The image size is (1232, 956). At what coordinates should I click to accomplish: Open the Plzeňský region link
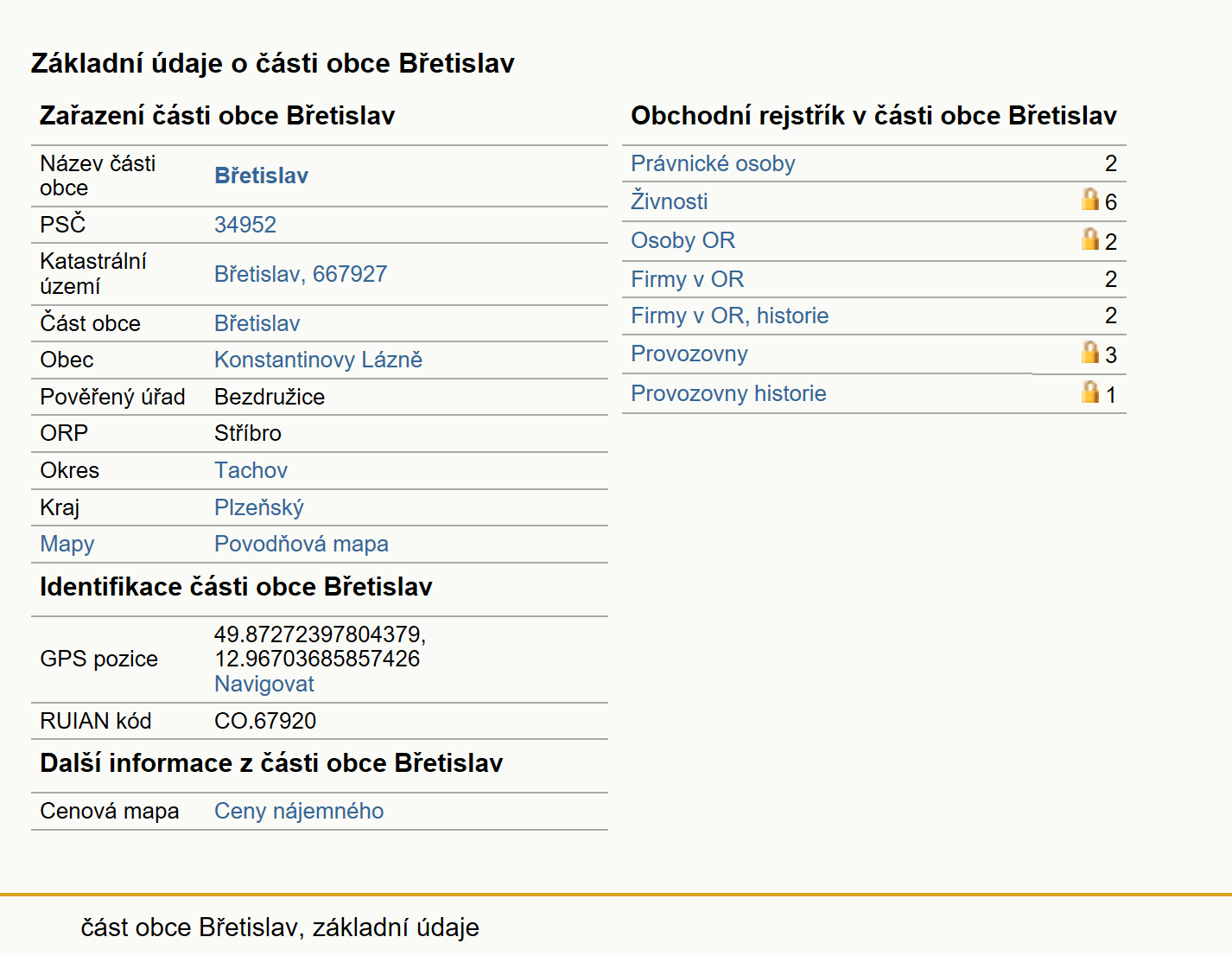pos(259,507)
